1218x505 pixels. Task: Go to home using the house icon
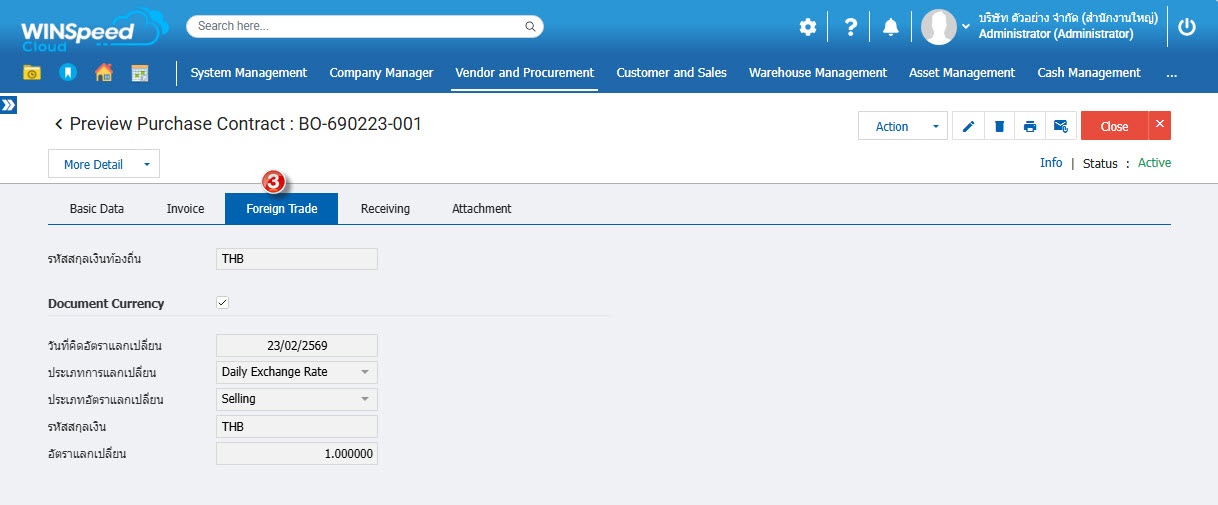(x=103, y=72)
